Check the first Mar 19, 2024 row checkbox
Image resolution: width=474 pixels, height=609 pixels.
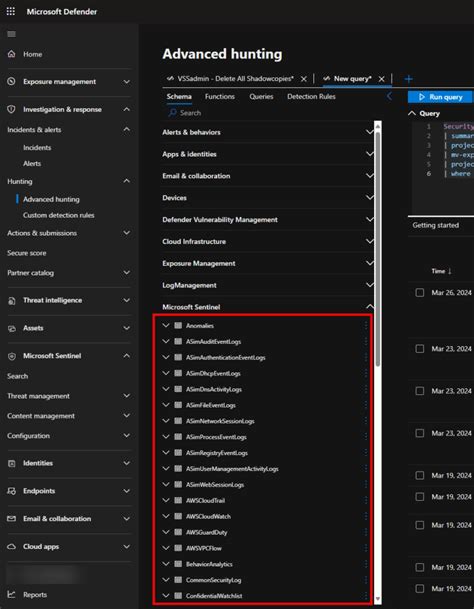point(420,475)
